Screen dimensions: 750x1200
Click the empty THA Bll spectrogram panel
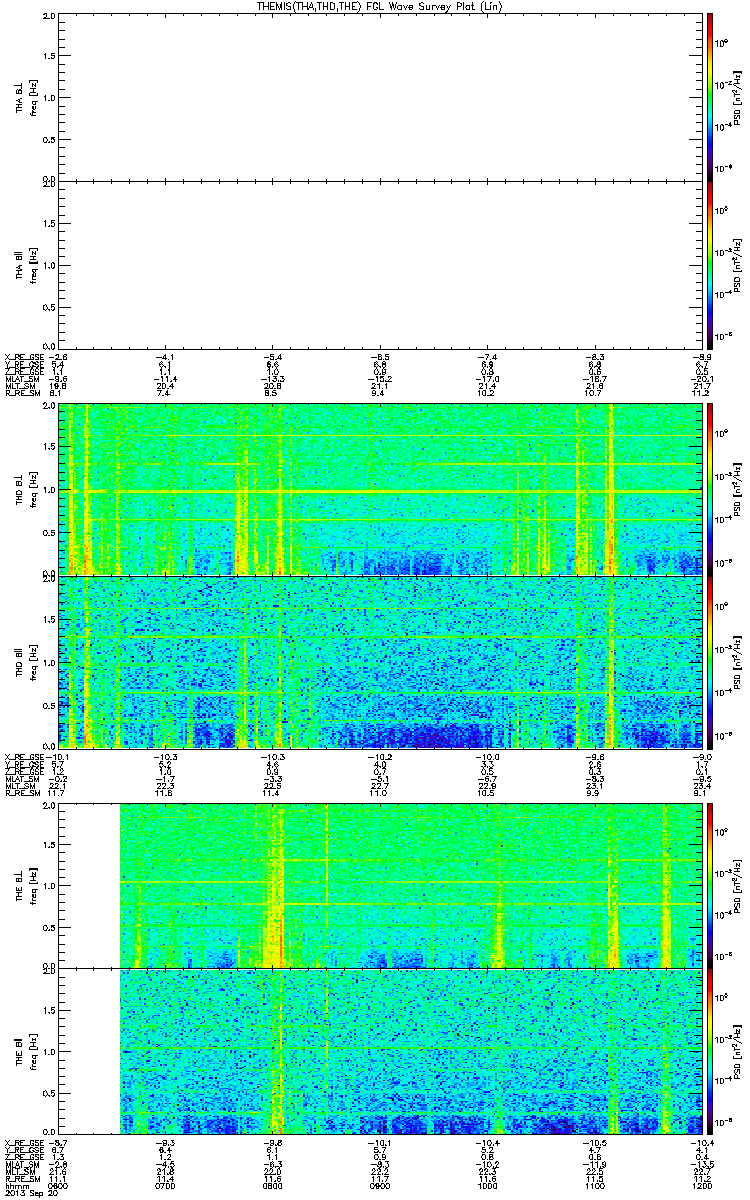(375, 264)
